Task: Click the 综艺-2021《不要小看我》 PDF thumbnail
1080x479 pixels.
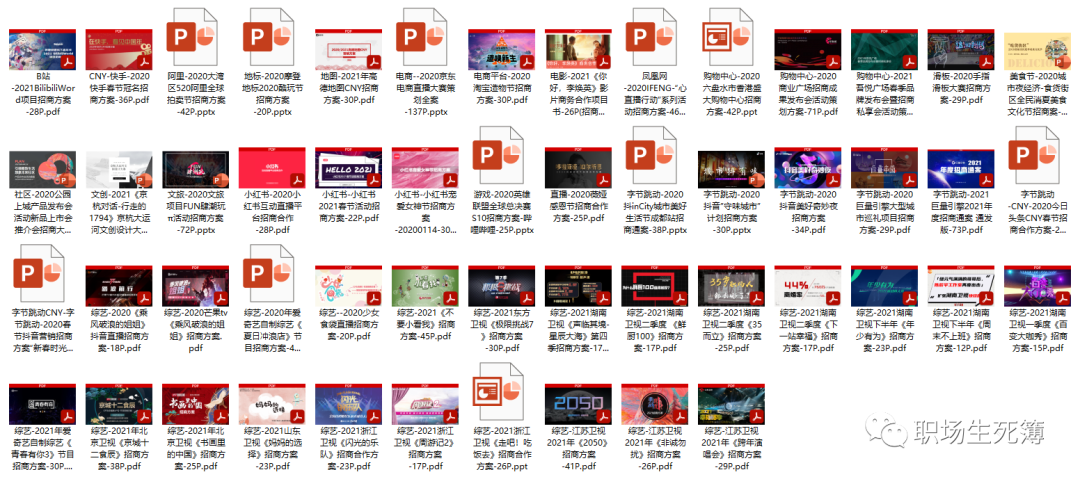Action: 425,285
